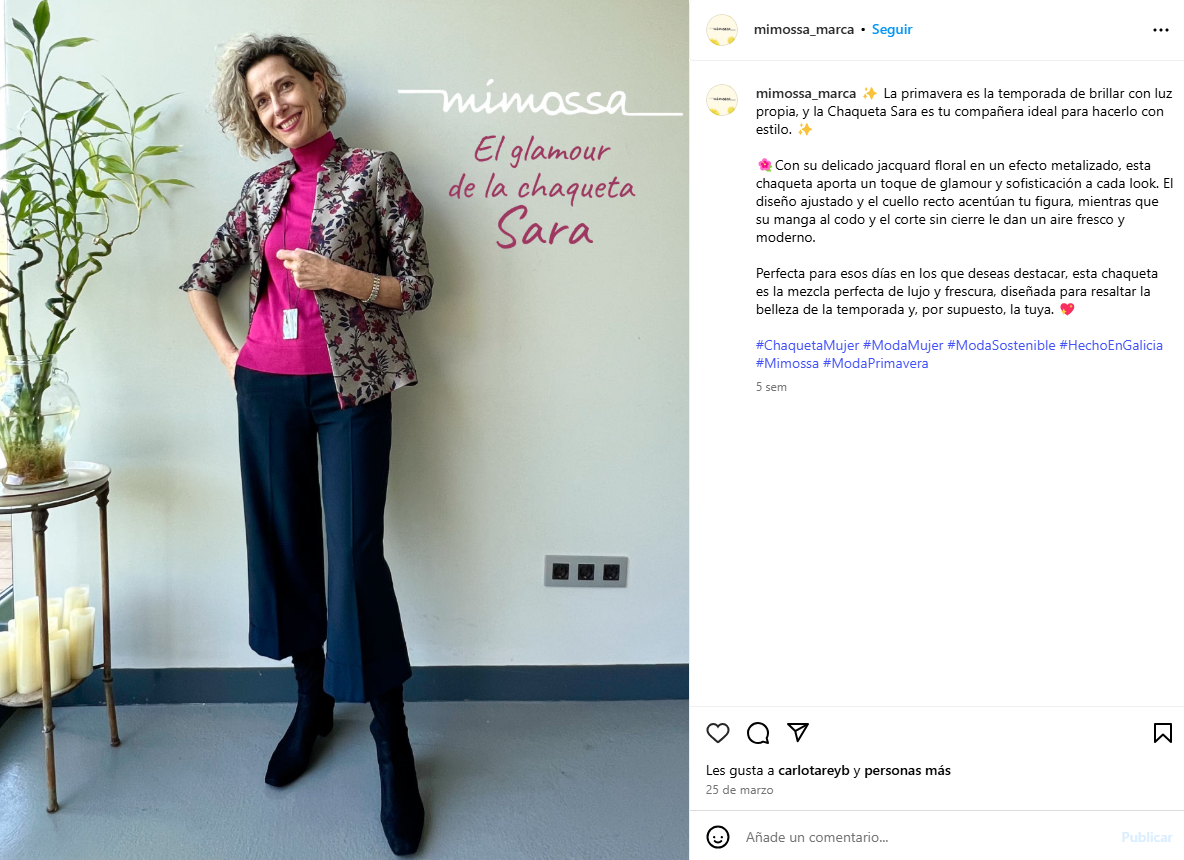Open mimossa_marca username in header
This screenshot has height=860, width=1184.
[803, 29]
